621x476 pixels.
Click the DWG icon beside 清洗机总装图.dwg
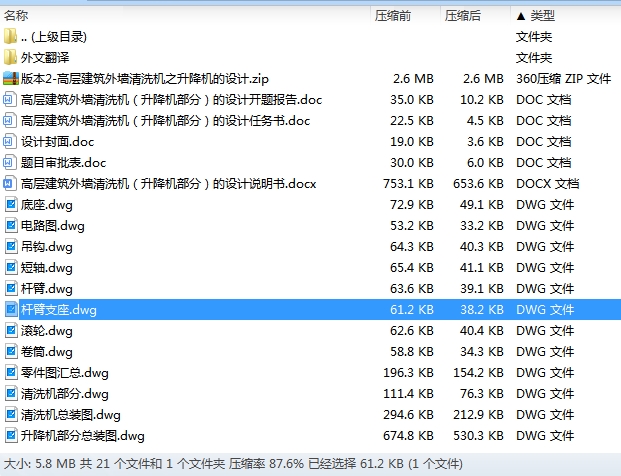[11, 414]
